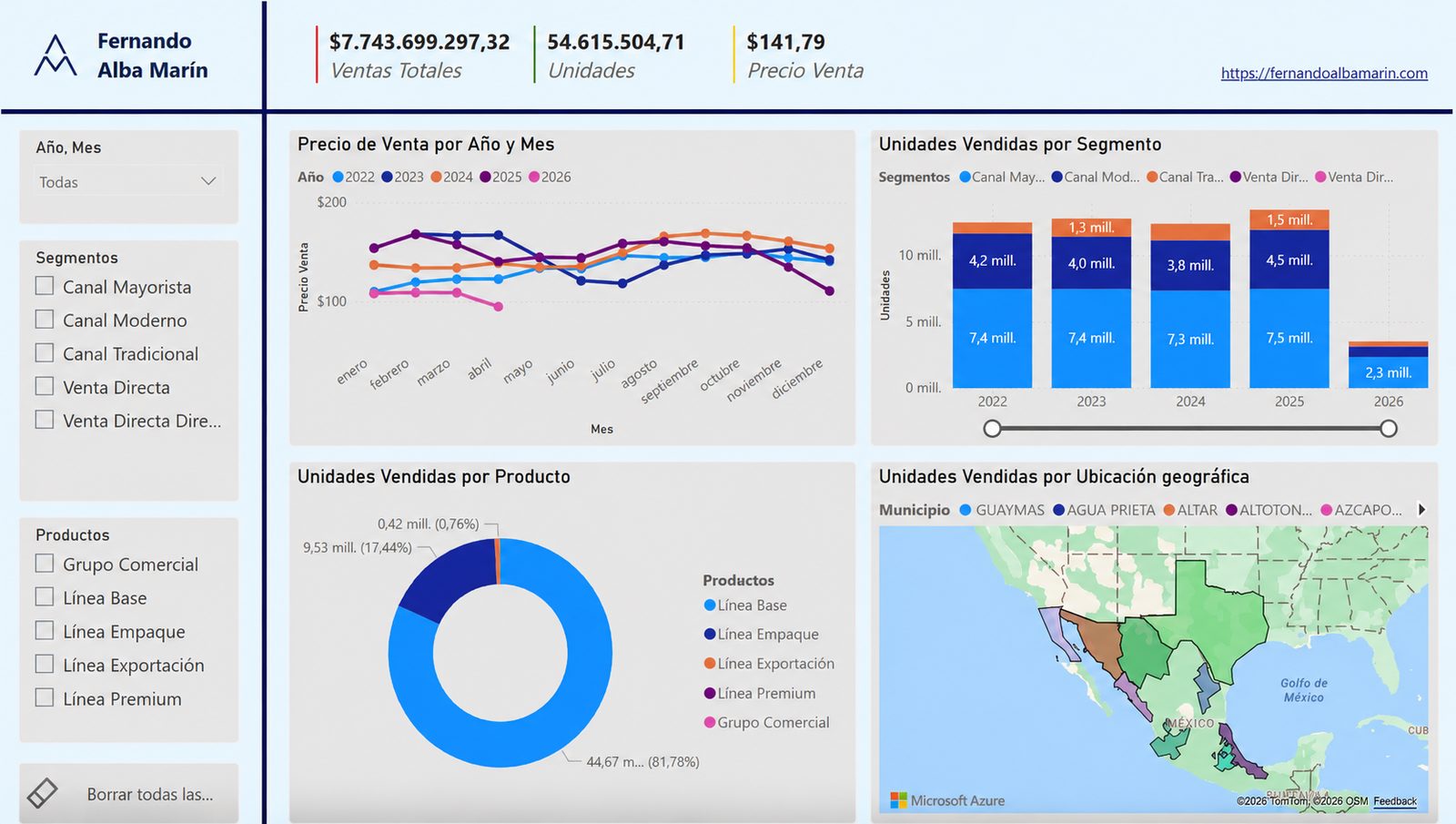This screenshot has height=824, width=1456.
Task: Click Grupo Comercial in donut legend
Action: [x=767, y=723]
